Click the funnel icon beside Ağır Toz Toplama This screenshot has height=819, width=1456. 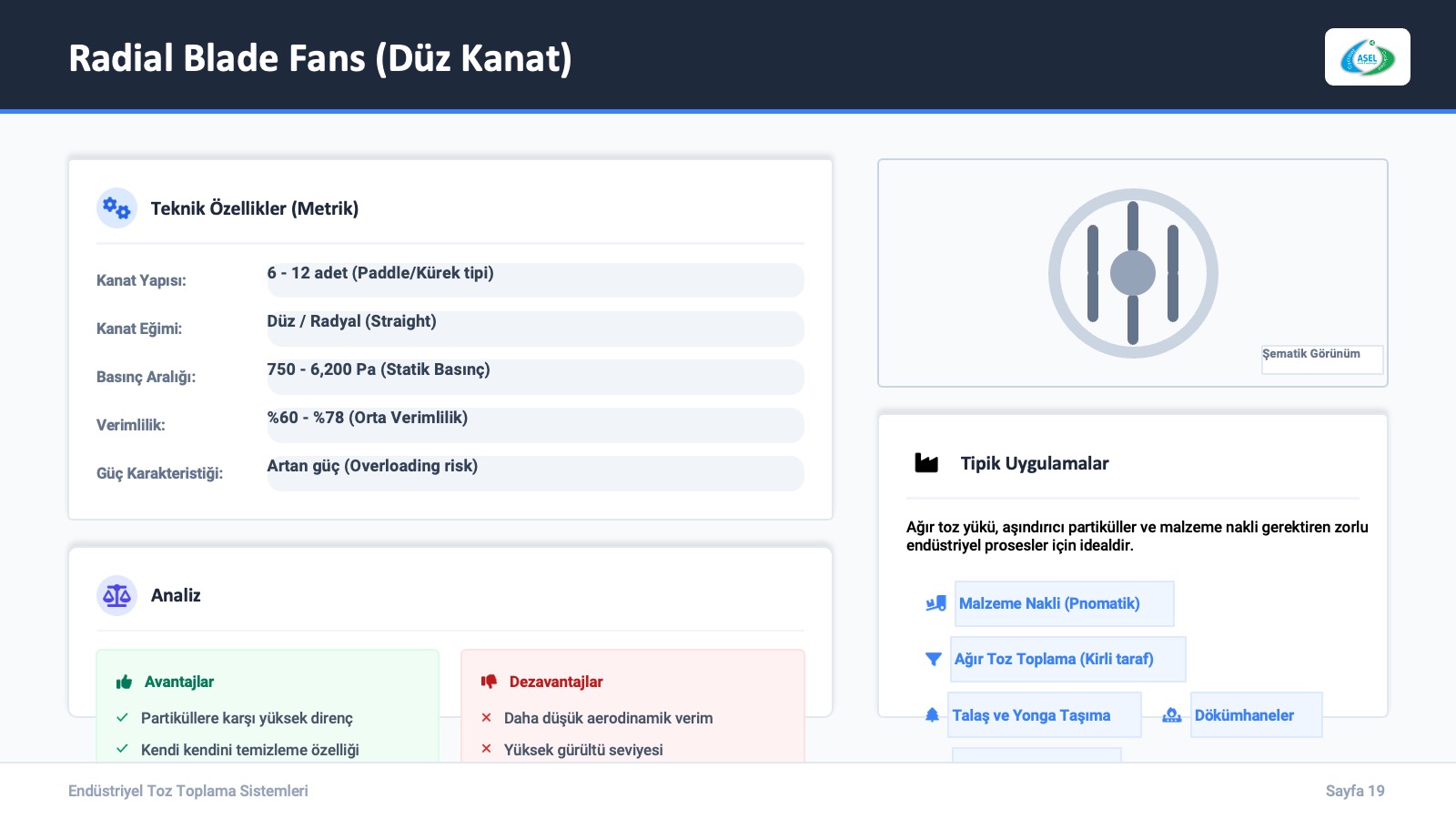point(933,659)
